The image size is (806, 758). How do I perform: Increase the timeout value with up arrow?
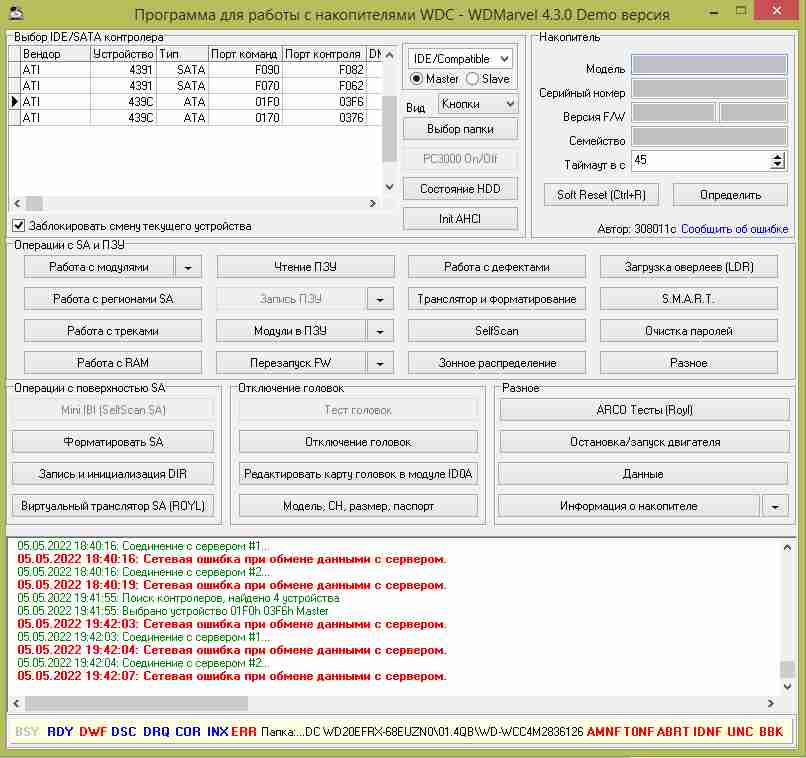(778, 157)
